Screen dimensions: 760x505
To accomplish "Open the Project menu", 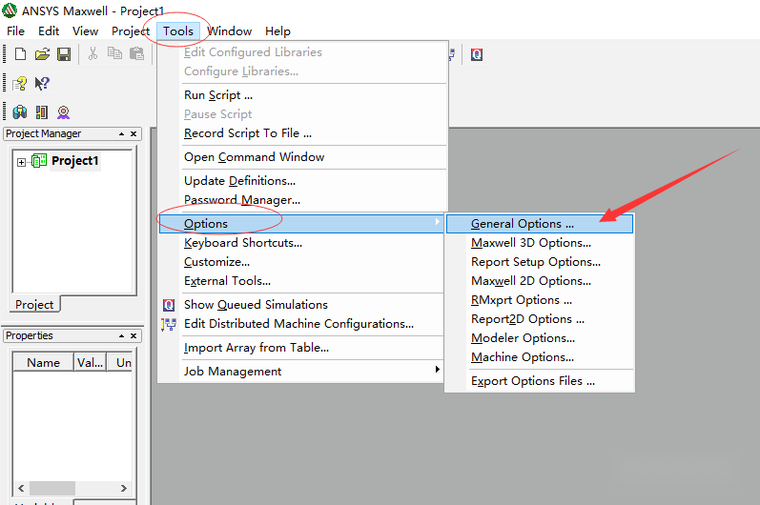I will [x=130, y=31].
